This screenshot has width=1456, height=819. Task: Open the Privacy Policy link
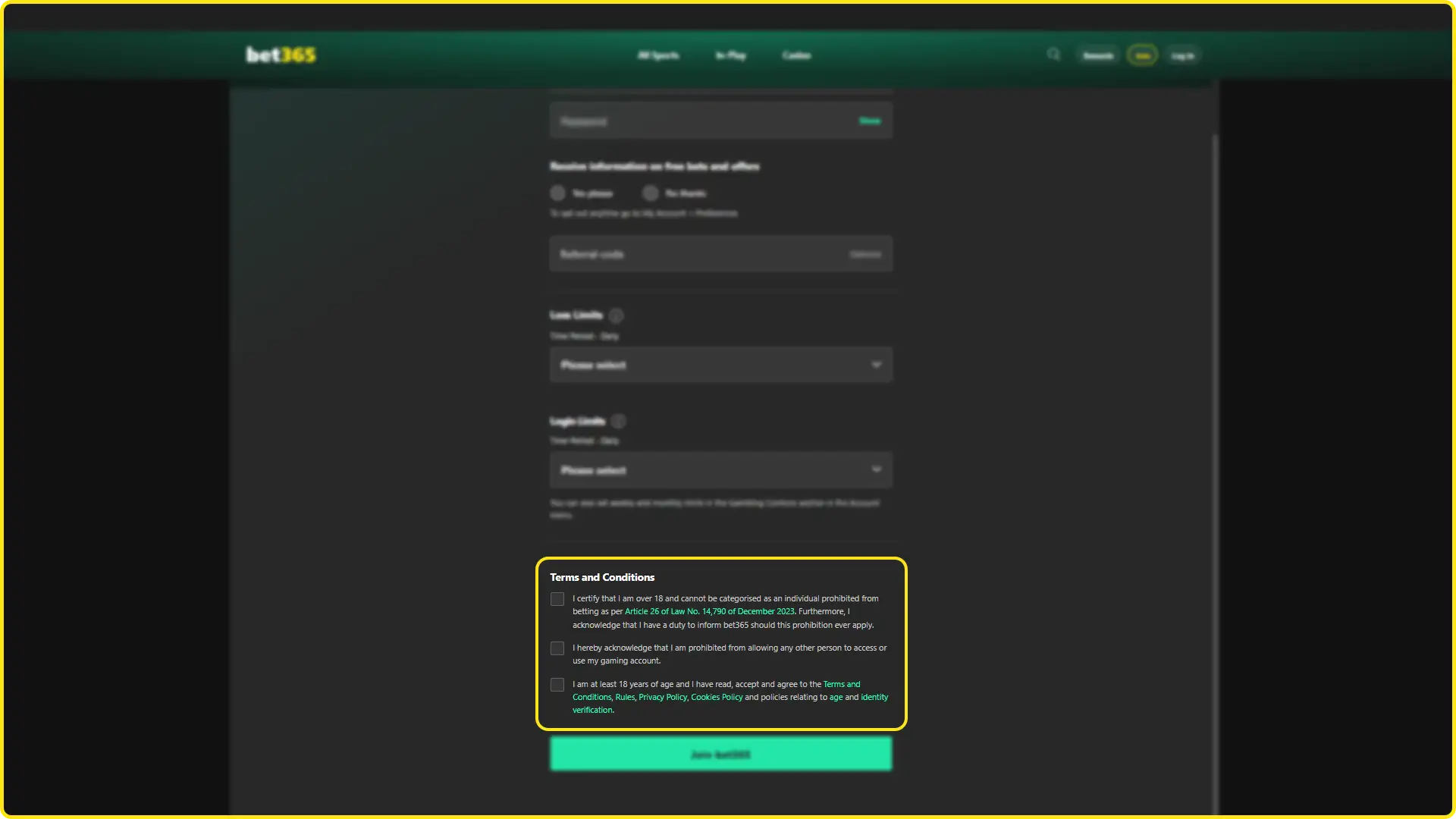(x=663, y=698)
